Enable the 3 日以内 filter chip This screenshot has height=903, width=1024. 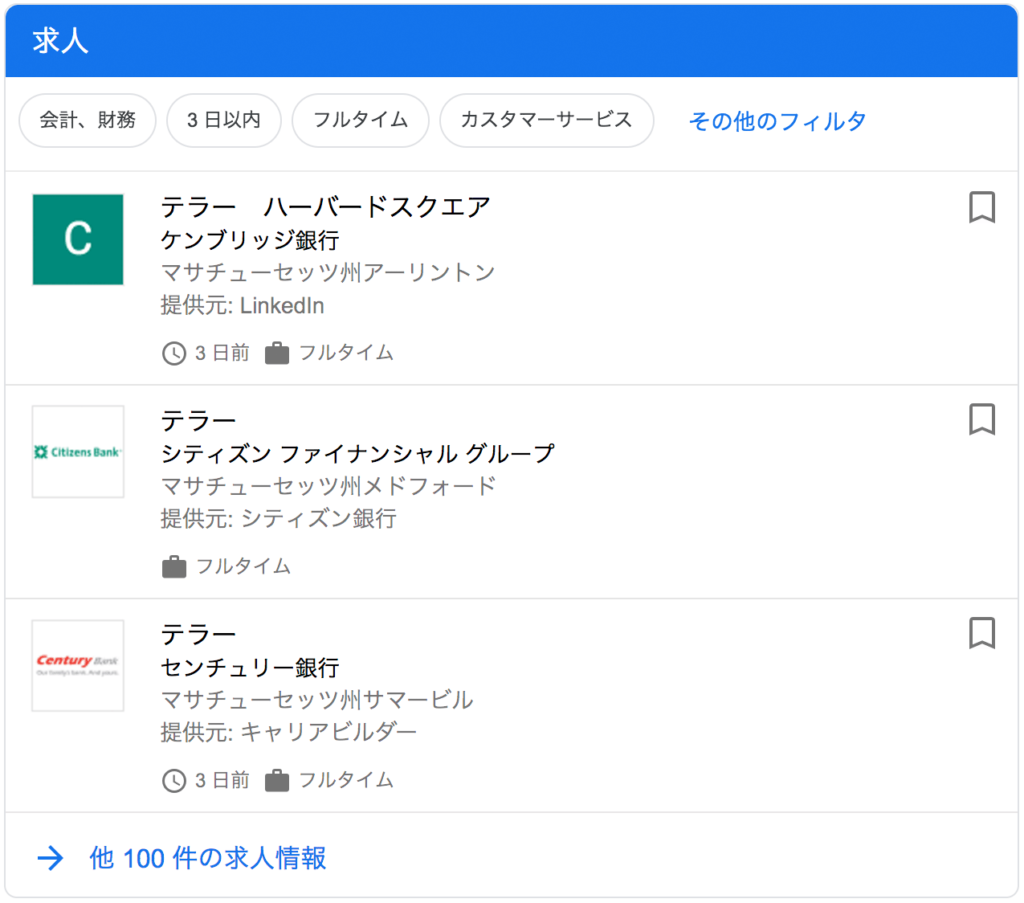point(224,120)
